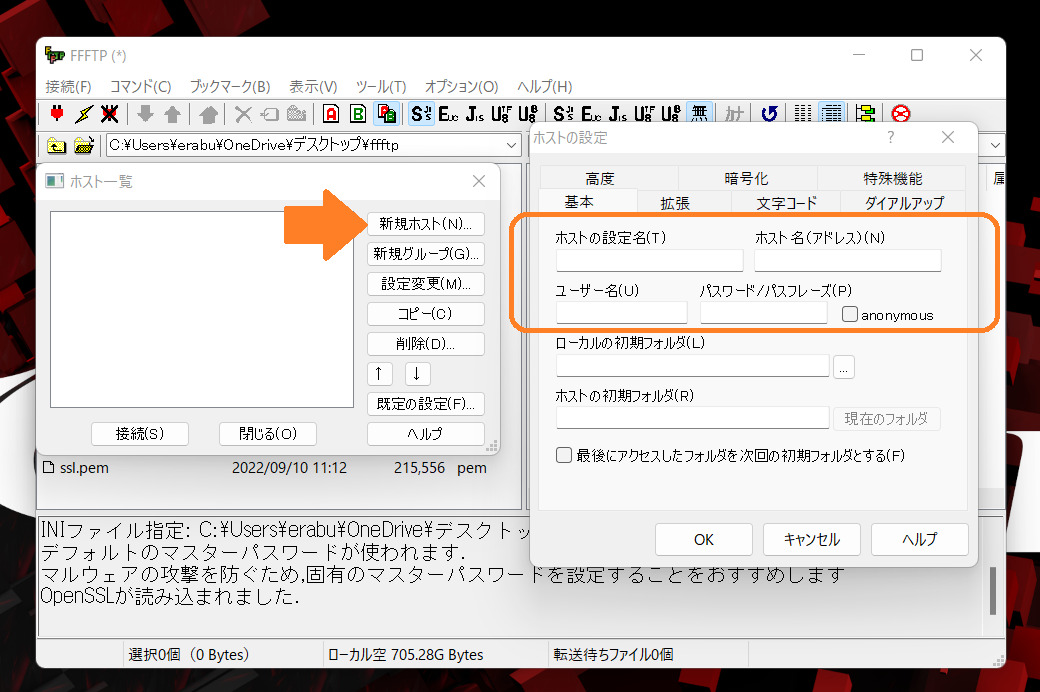Click the browse button for local initial folder

[844, 366]
